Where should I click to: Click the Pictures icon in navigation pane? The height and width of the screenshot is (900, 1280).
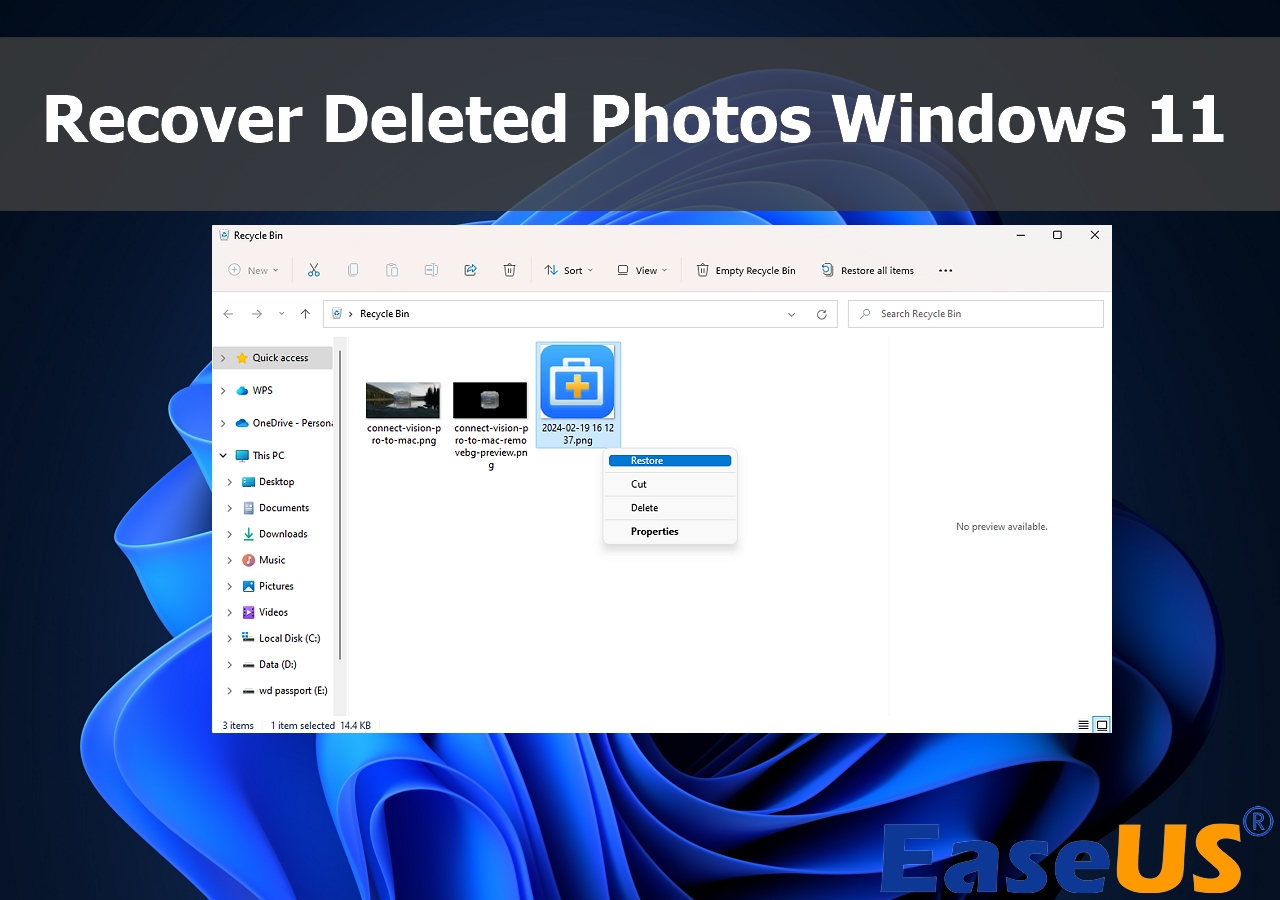pyautogui.click(x=249, y=586)
